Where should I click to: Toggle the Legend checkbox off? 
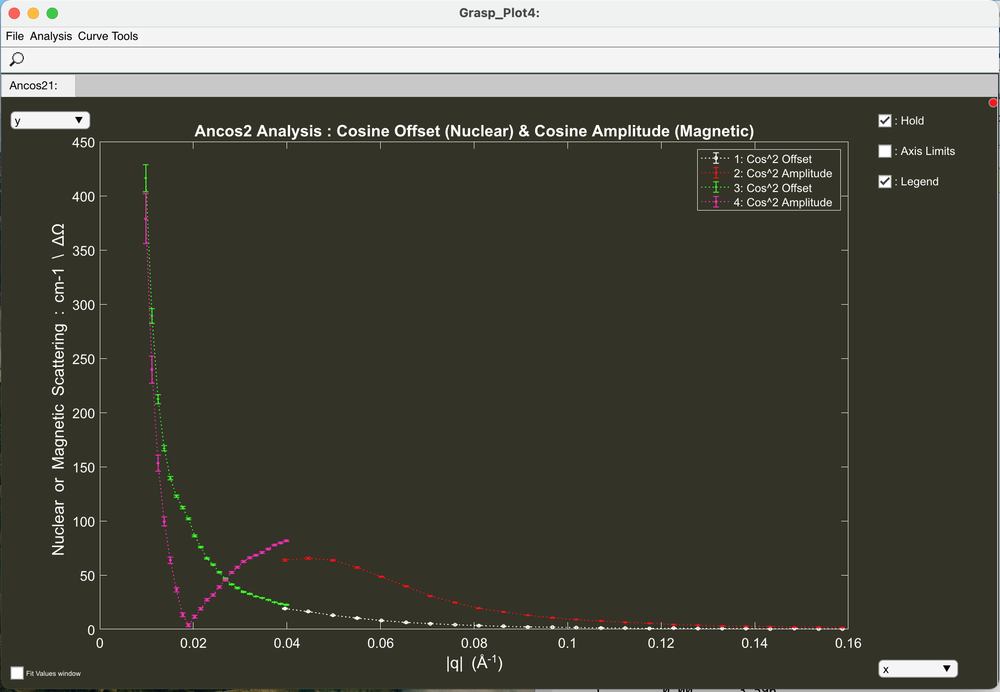coord(884,182)
